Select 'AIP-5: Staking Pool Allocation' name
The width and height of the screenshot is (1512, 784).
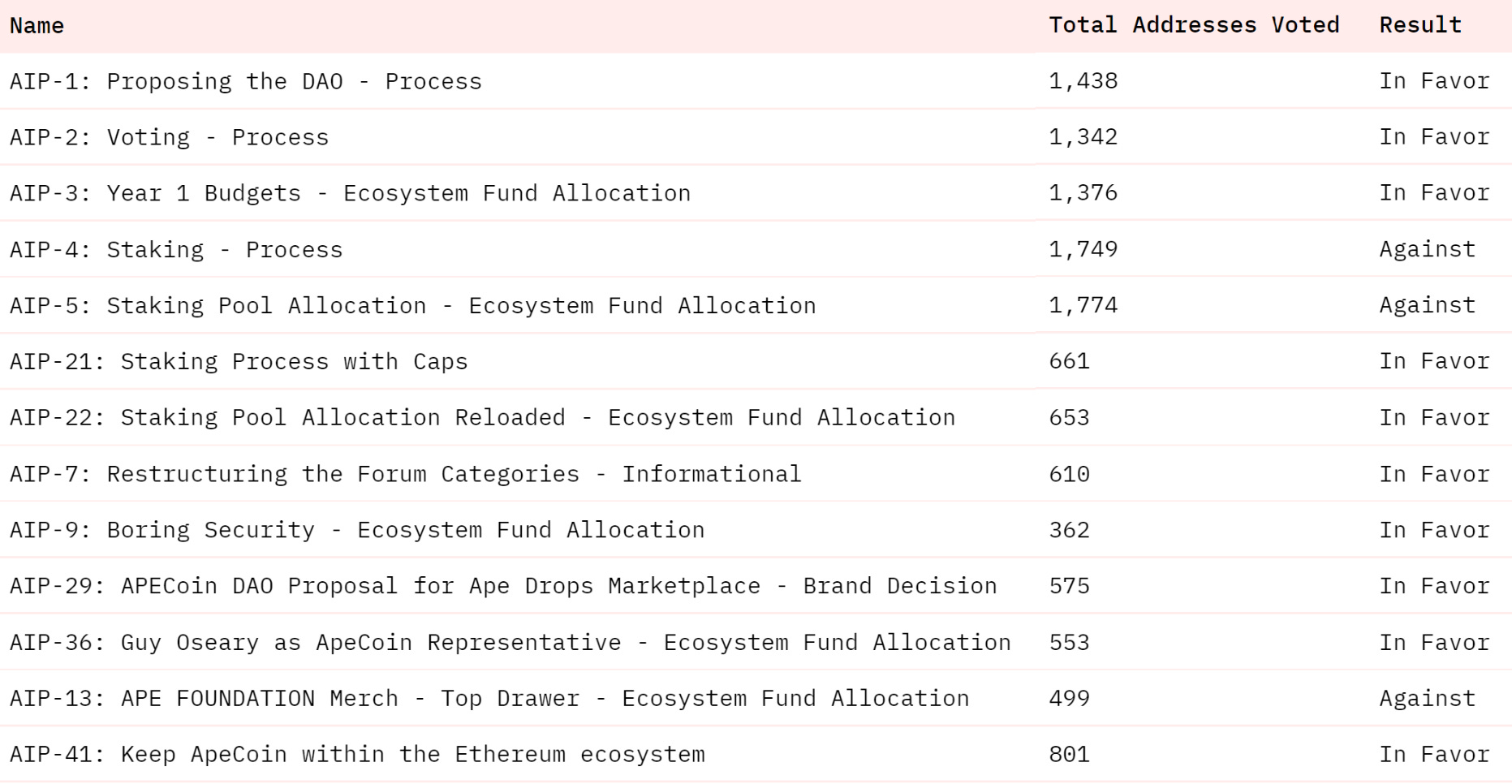(x=413, y=306)
